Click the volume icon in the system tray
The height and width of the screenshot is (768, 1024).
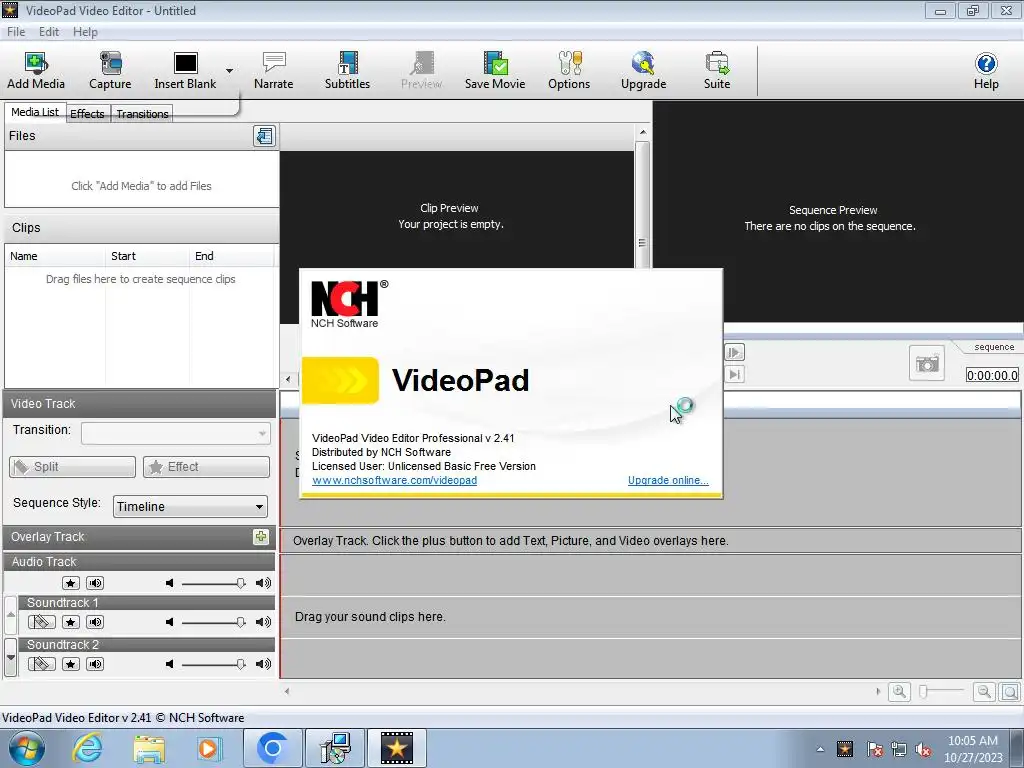(x=923, y=750)
